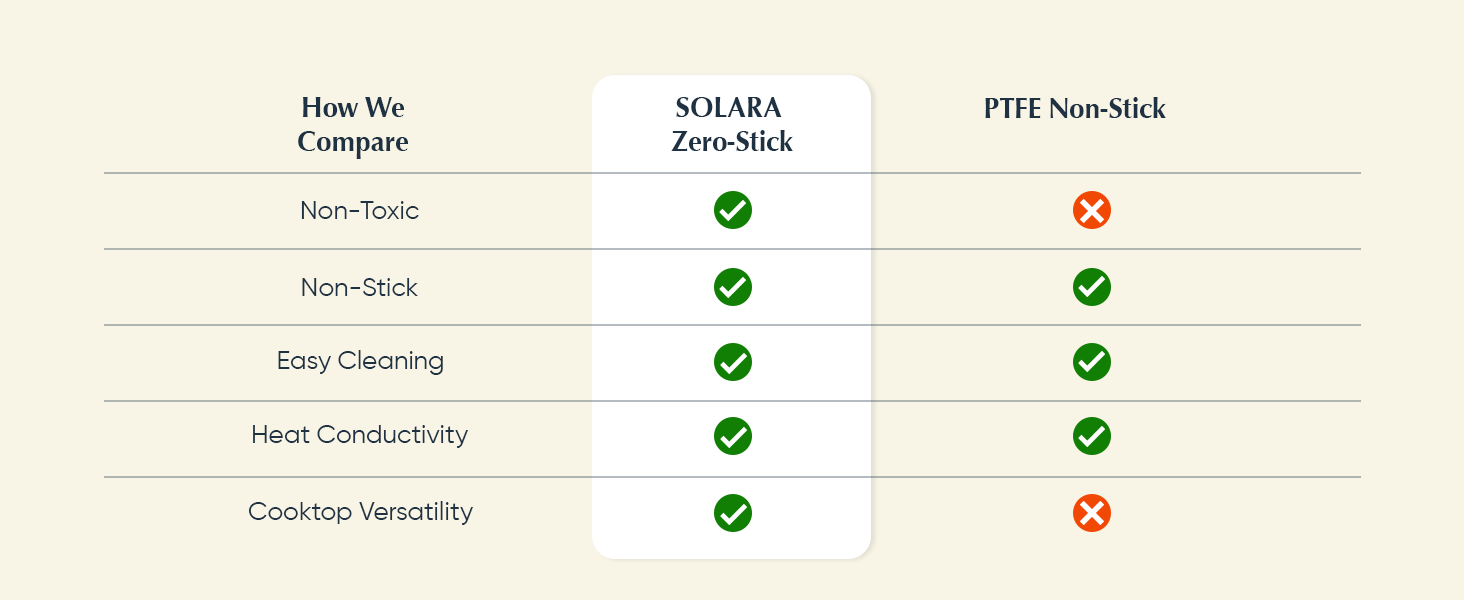Click SOLARA's checkmark for Easy Cleaning
This screenshot has width=1464, height=600.
[x=733, y=361]
